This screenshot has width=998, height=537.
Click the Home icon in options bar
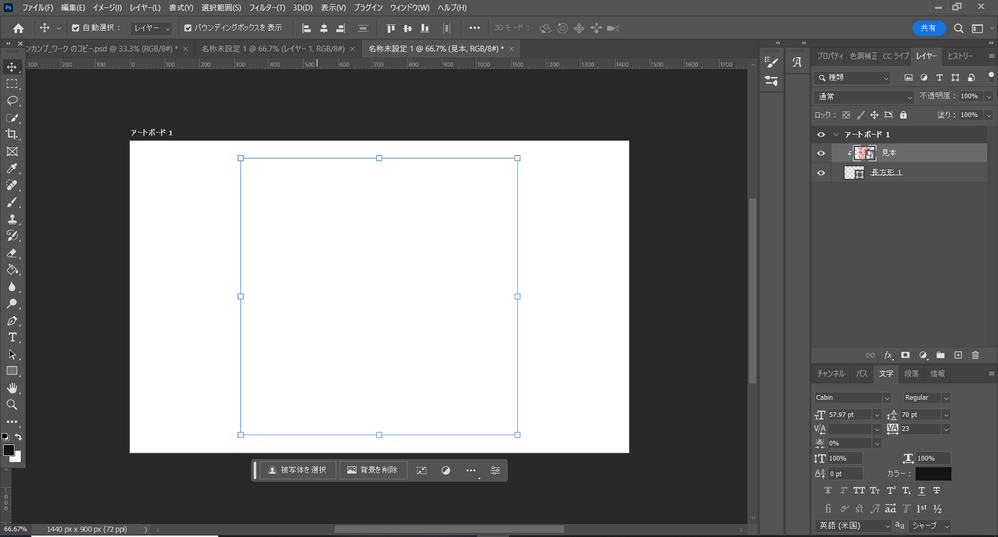[18, 28]
